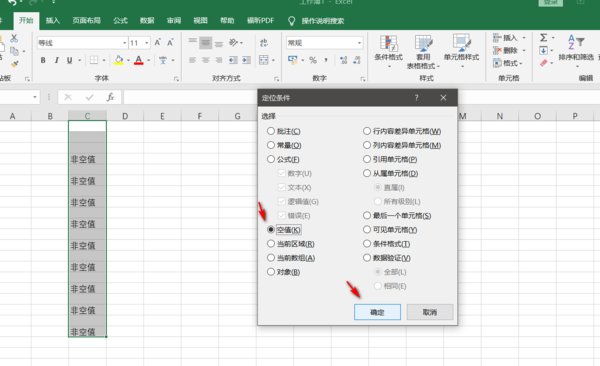Expand font color dropdown arrow
Image resolution: width=600 pixels, height=366 pixels.
coord(148,60)
